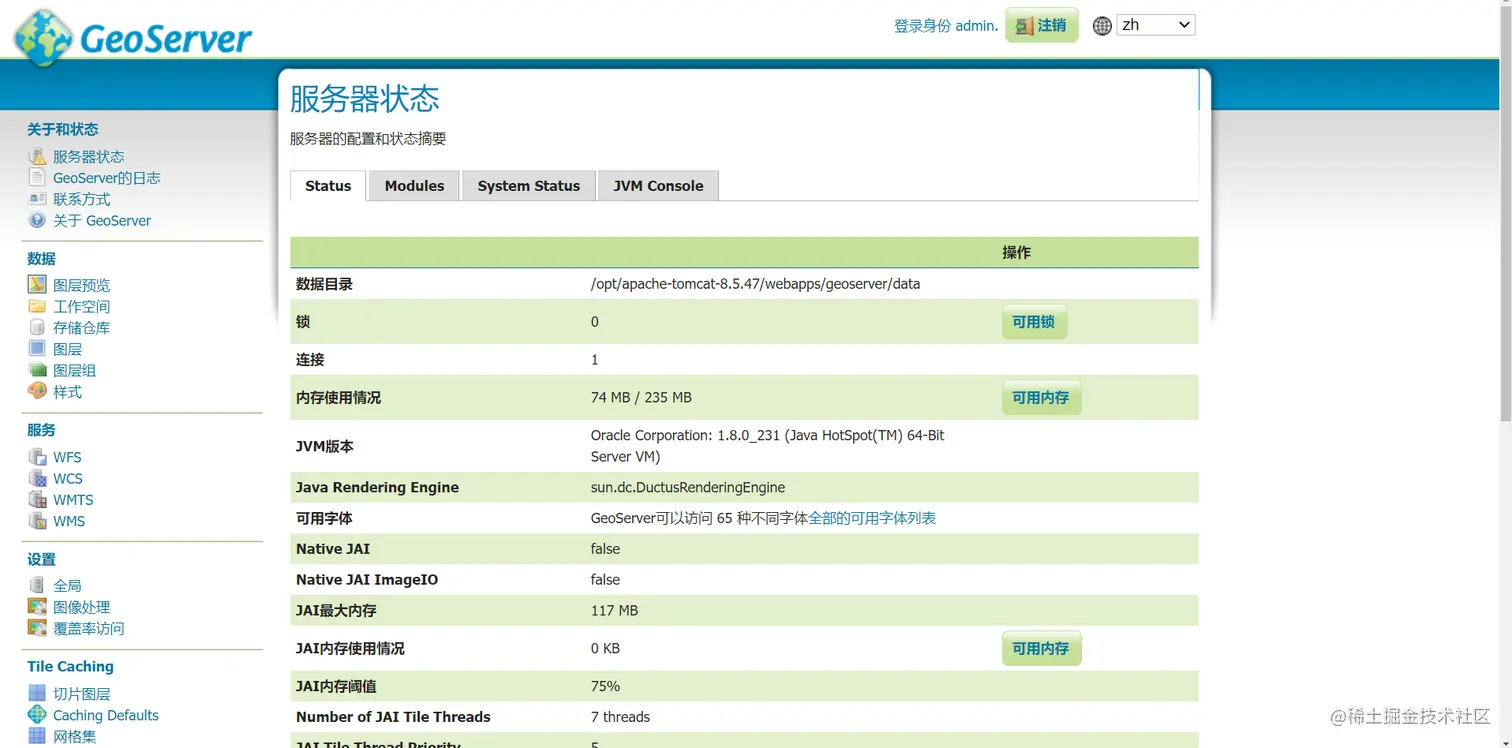Click the WMS service icon
Image resolution: width=1512 pixels, height=748 pixels.
tap(37, 521)
